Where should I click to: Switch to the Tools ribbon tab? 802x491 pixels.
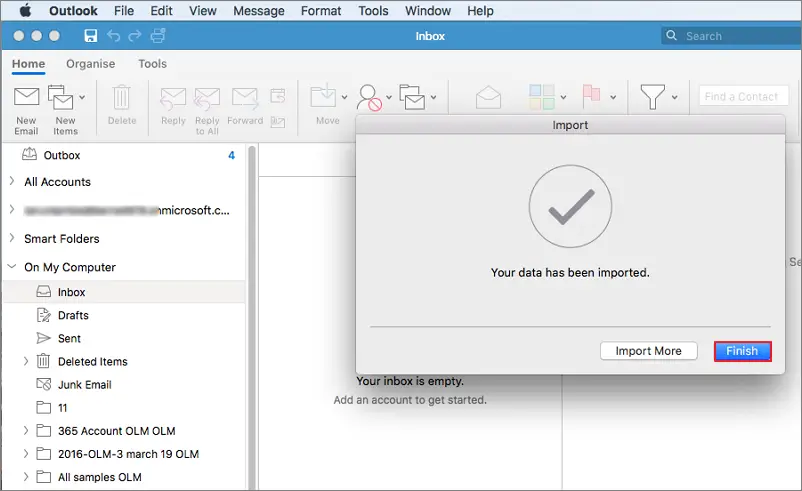(152, 64)
